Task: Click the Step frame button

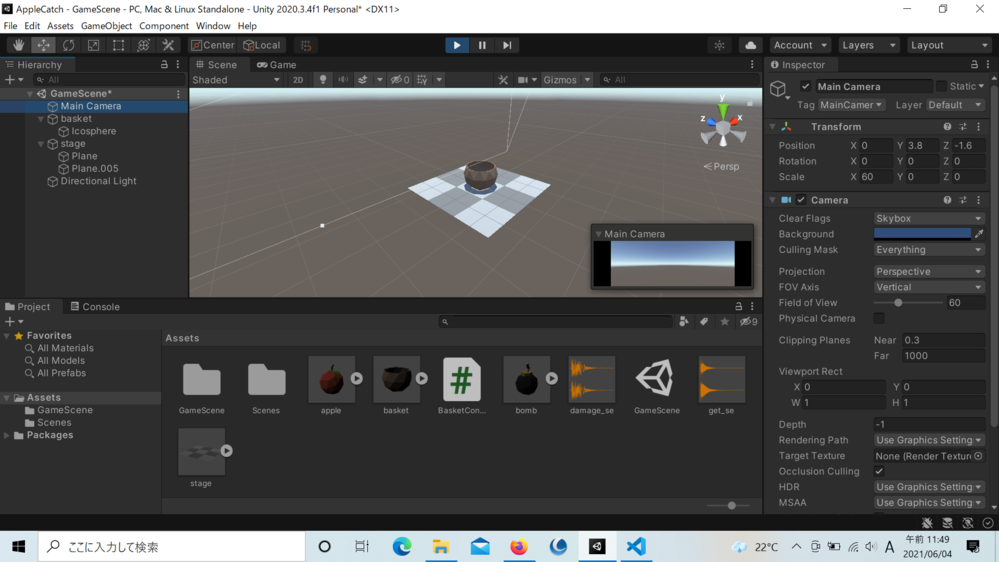Action: pyautogui.click(x=507, y=45)
